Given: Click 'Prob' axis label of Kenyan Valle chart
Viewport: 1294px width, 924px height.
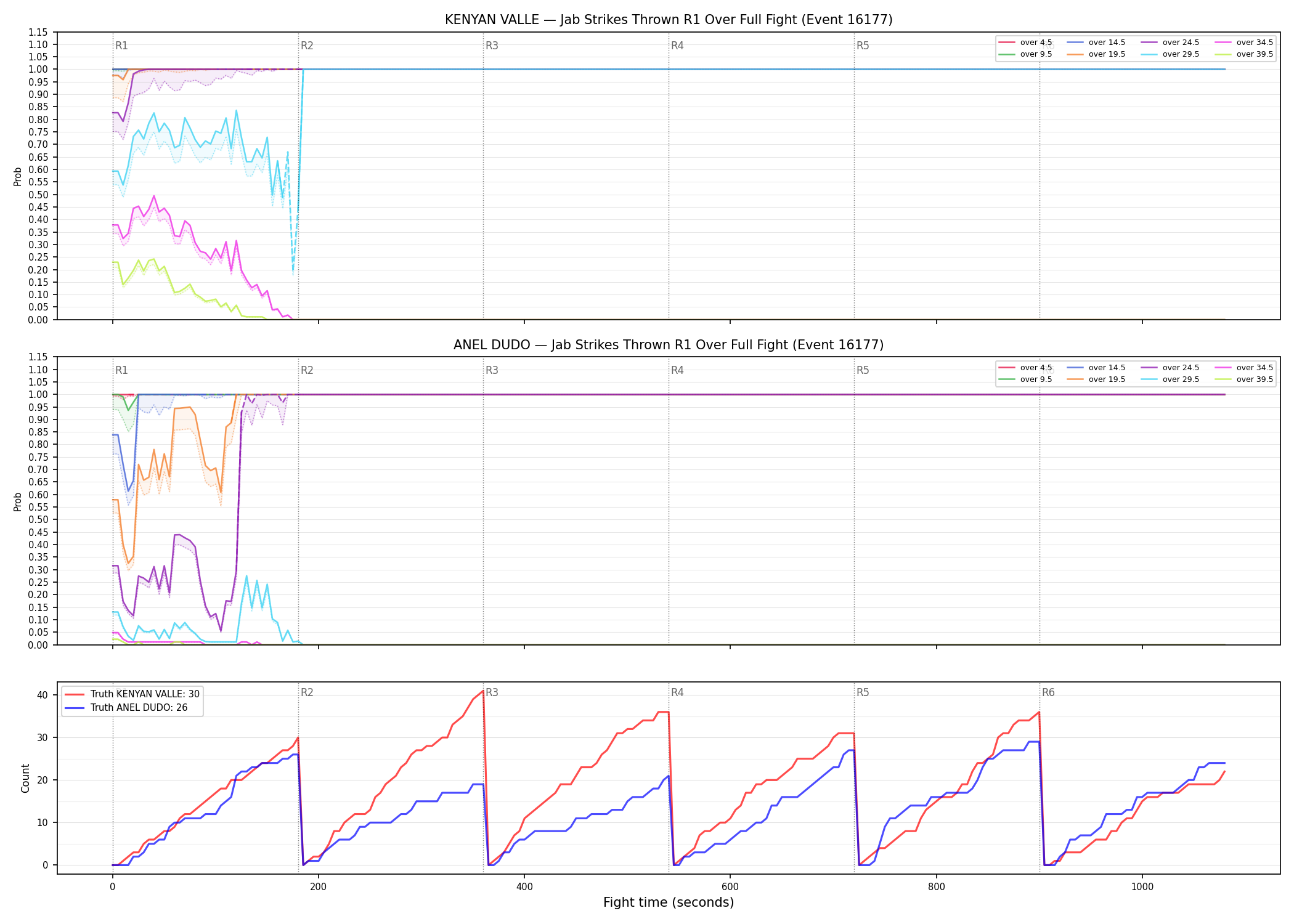Looking at the screenshot, I should pyautogui.click(x=18, y=176).
